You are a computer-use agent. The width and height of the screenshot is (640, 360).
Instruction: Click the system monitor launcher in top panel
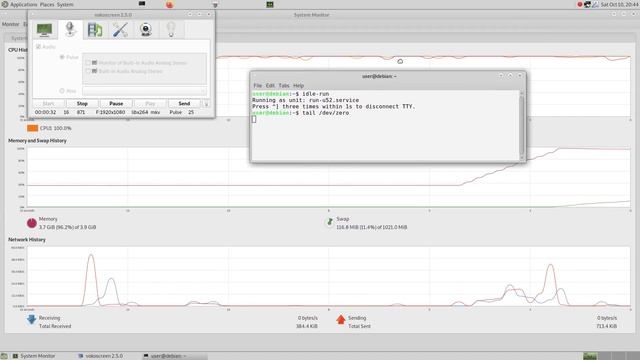pos(270,4)
